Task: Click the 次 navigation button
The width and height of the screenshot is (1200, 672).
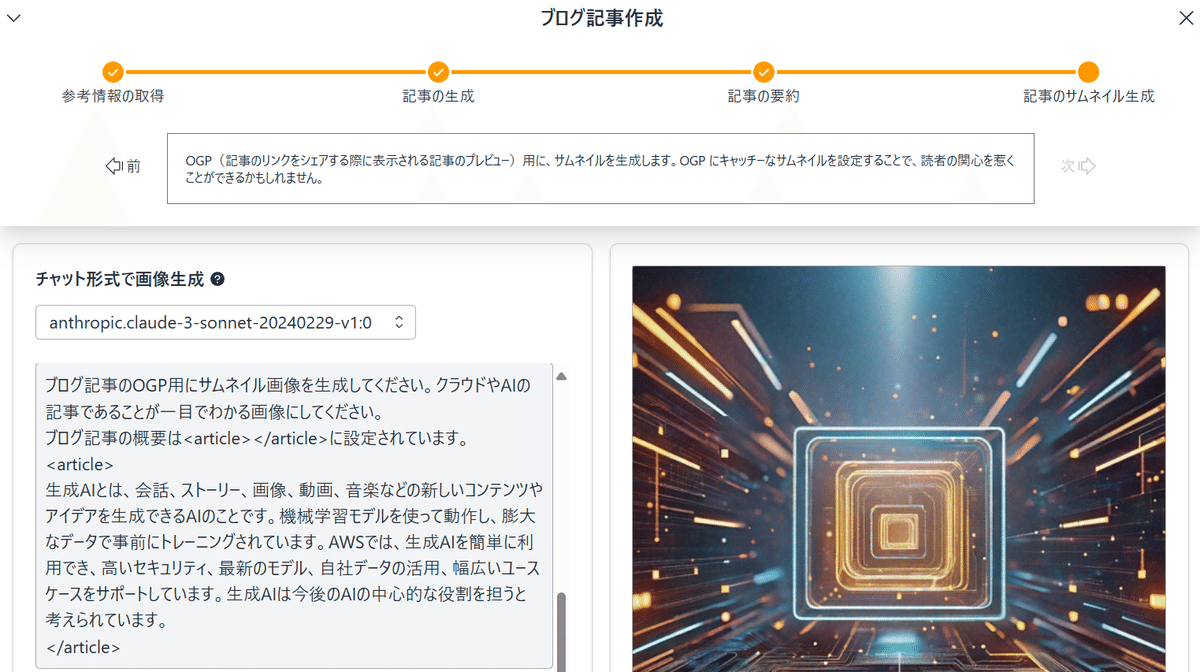Action: [x=1078, y=167]
